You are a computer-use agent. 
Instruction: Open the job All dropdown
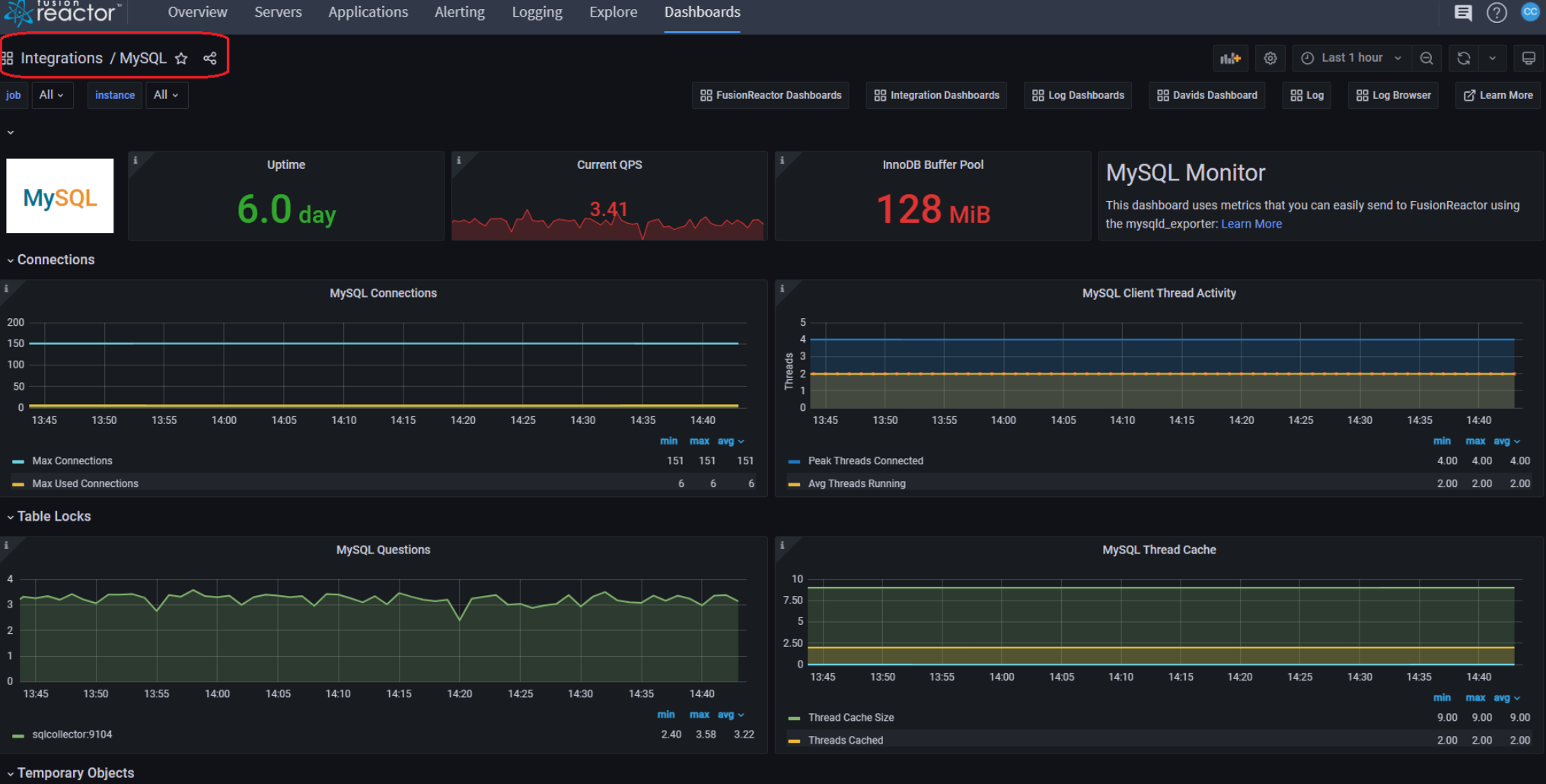click(52, 95)
